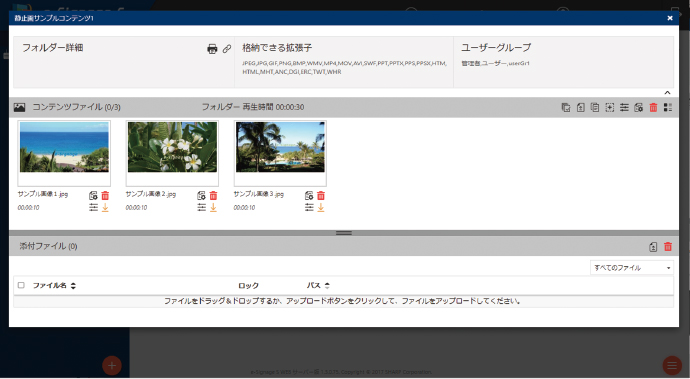The image size is (690, 379).
Task: Open sliders settings icon in content files toolbar
Action: click(624, 107)
